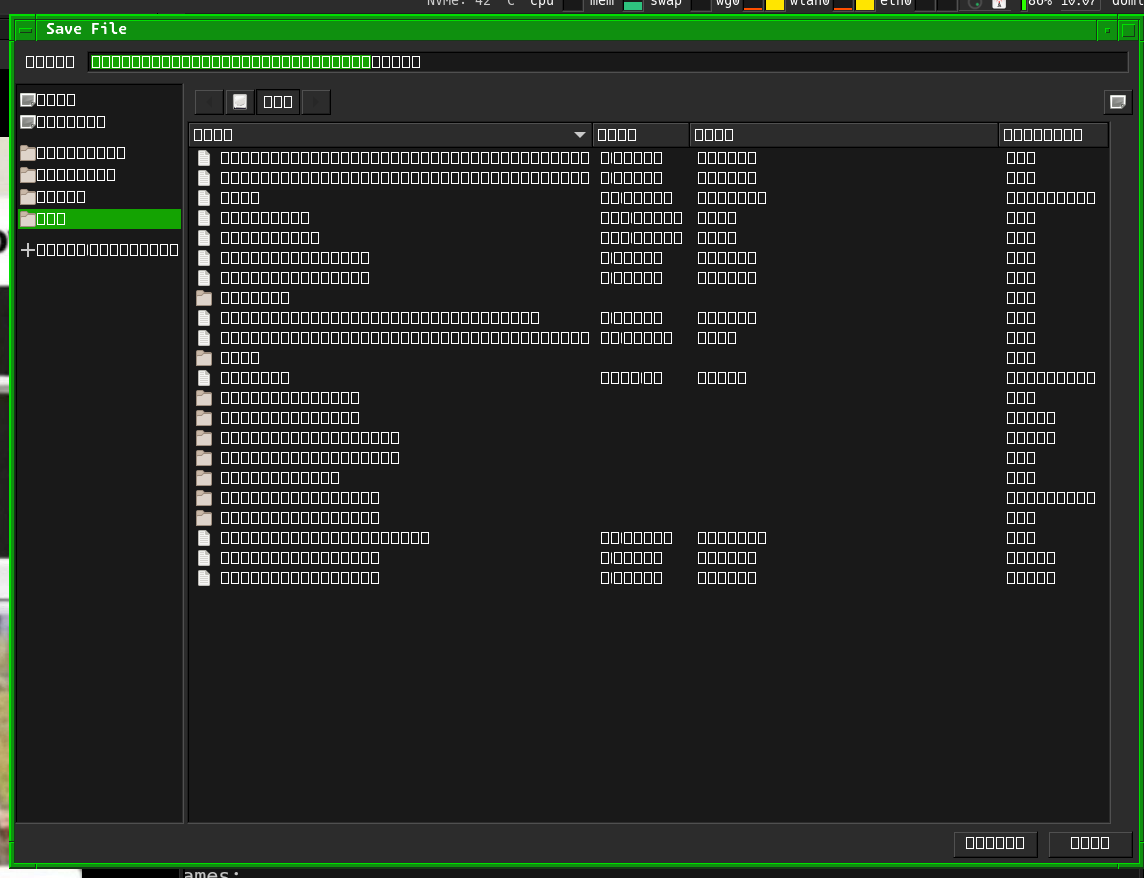Viewport: 1144px width, 878px height.
Task: Click the forward arrow in path bar
Action: (316, 102)
